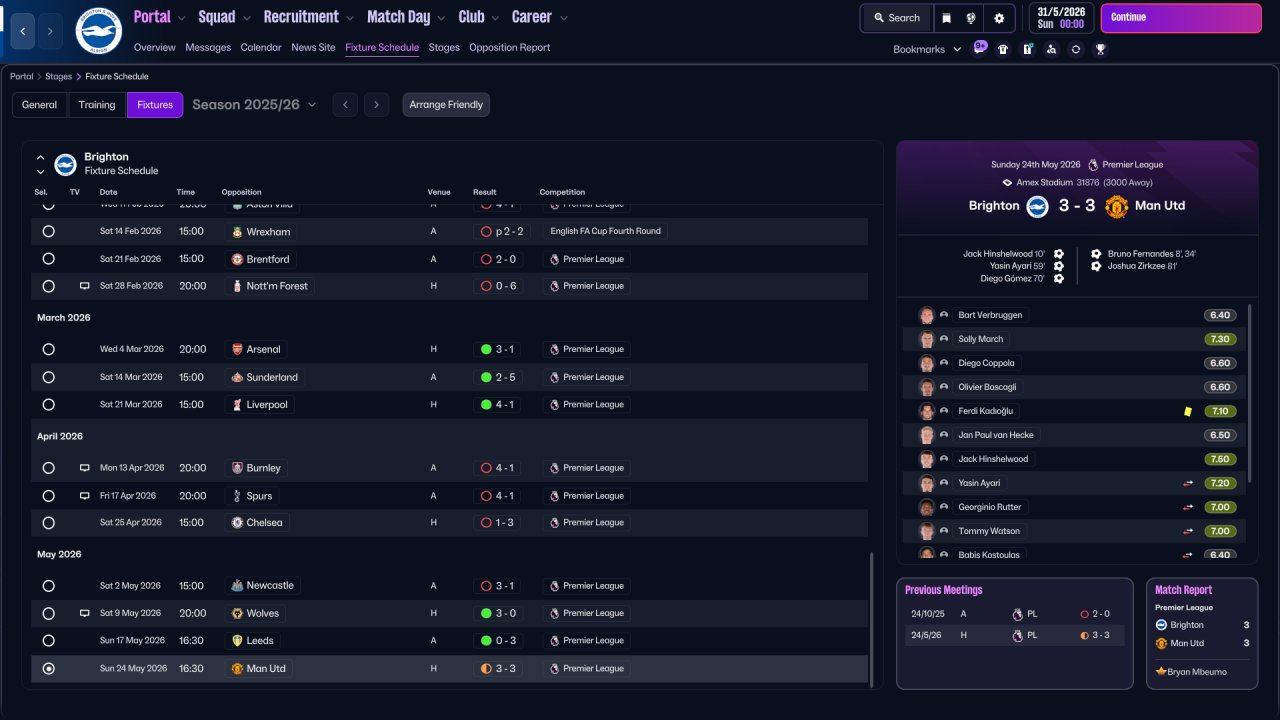Viewport: 1280px width, 720px height.
Task: Open the globe icon in the top bar
Action: pyautogui.click(x=971, y=18)
